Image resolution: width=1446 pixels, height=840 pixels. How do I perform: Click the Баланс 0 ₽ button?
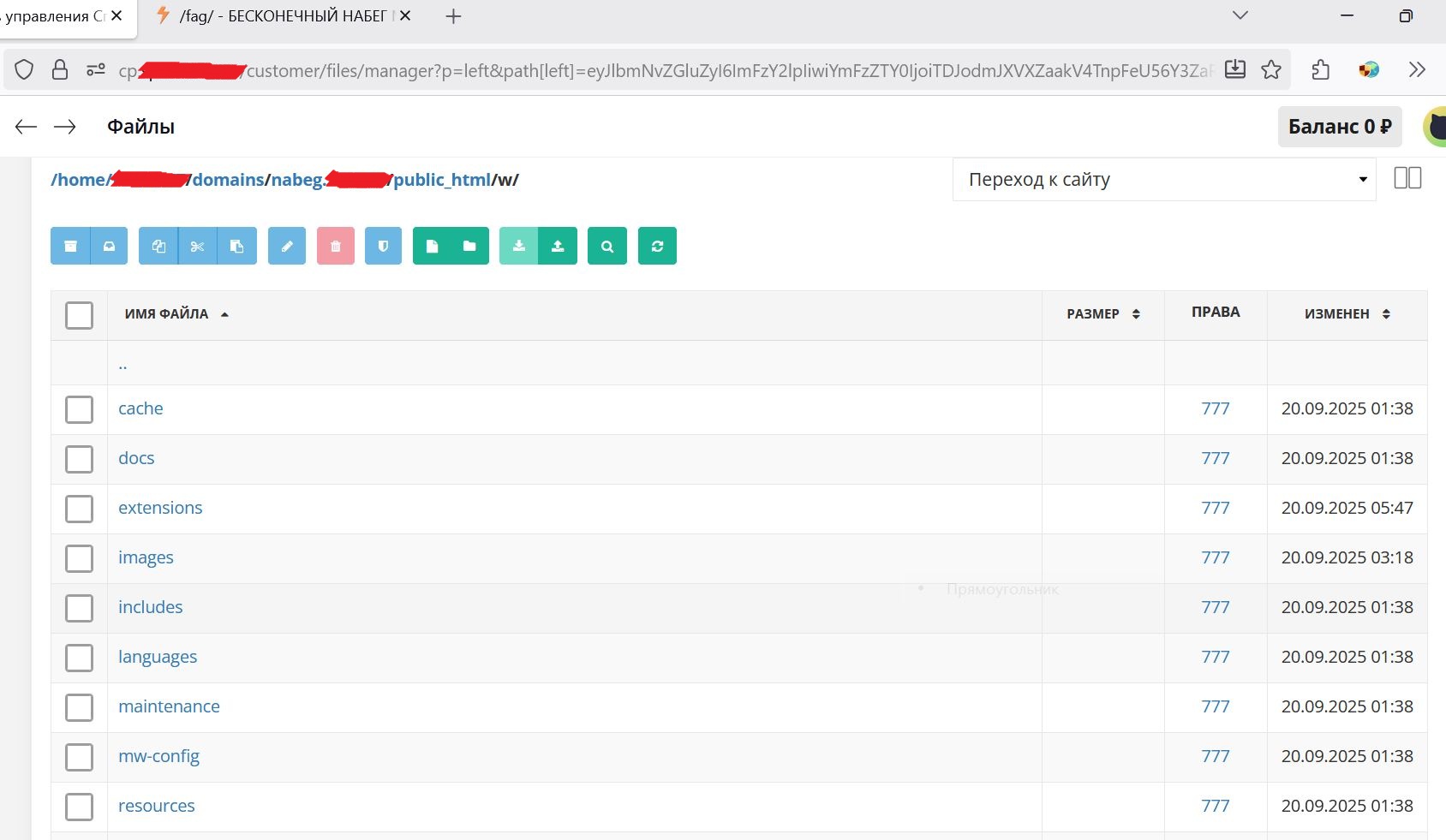tap(1340, 127)
